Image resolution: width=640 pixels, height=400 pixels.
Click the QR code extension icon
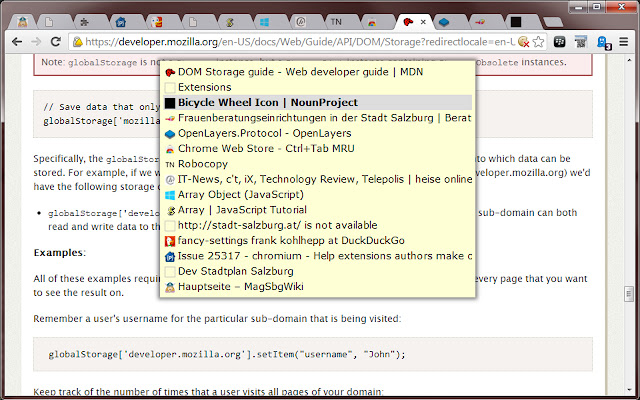(580, 42)
